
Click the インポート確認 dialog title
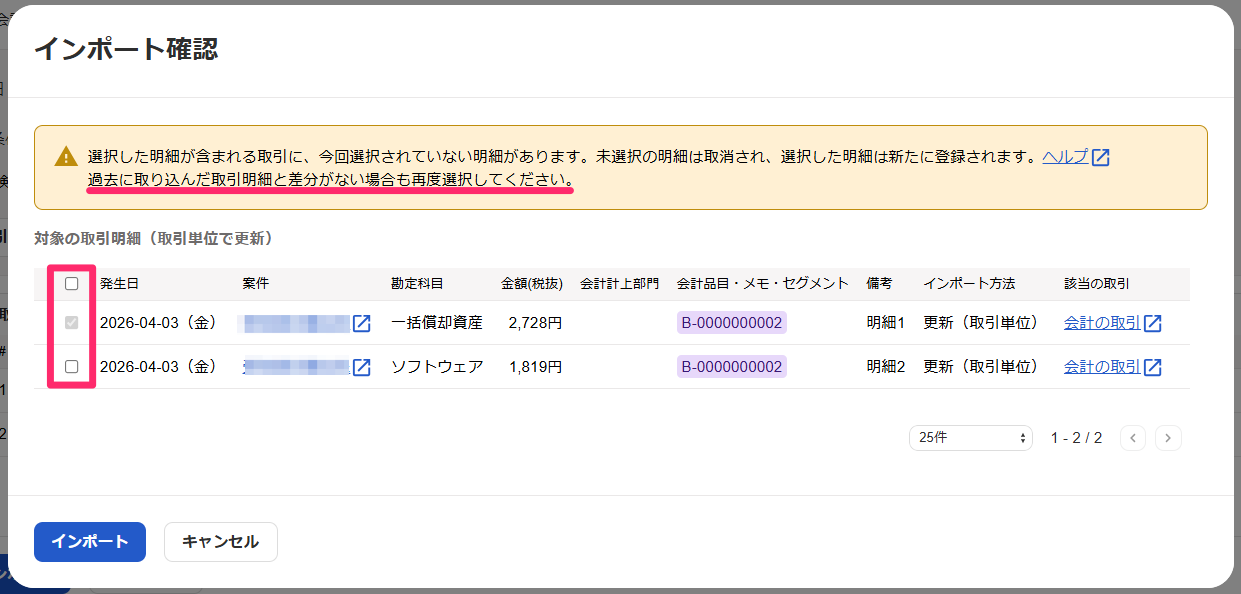point(127,49)
